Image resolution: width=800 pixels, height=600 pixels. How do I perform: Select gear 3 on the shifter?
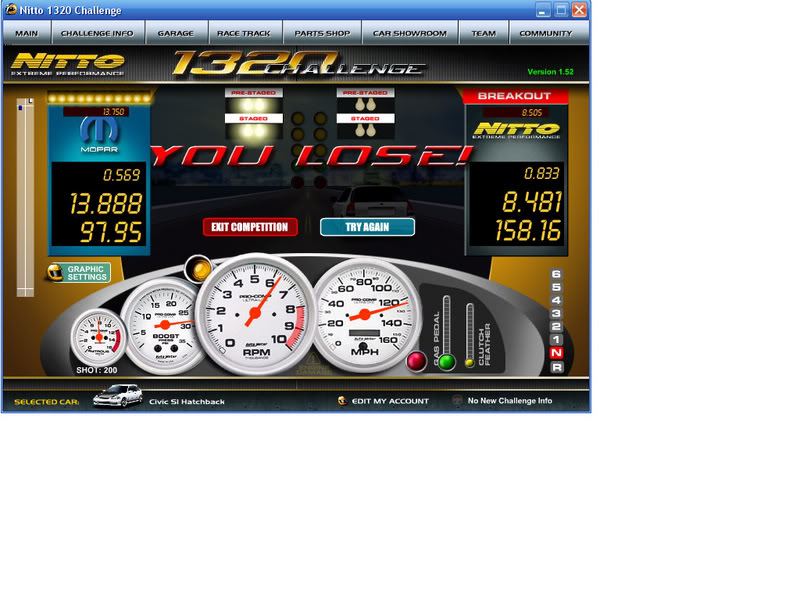(x=557, y=313)
